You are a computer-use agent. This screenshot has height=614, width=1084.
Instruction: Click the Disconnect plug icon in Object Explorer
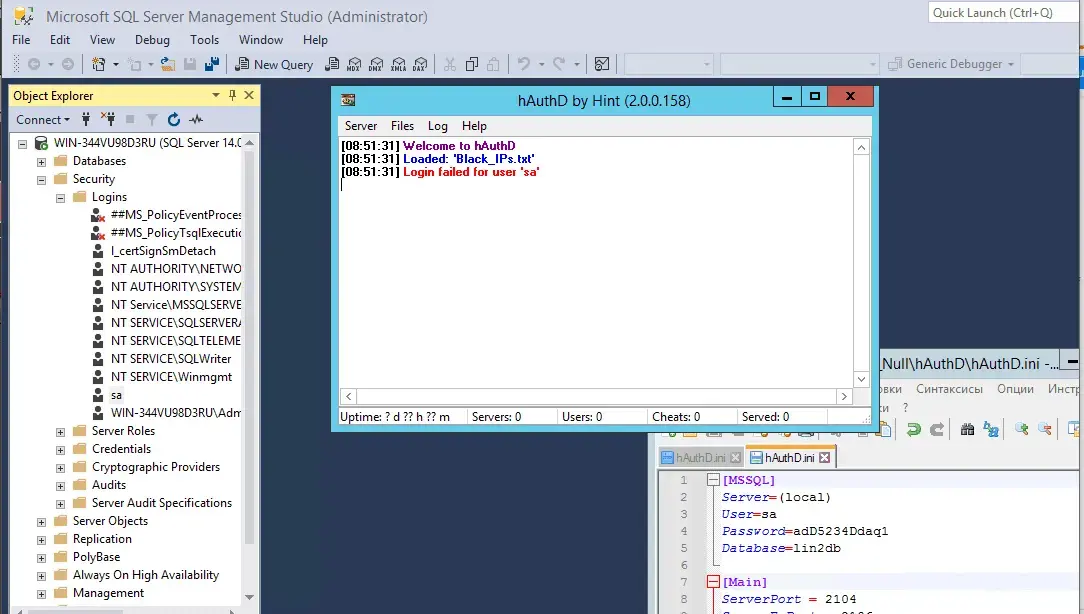108,119
